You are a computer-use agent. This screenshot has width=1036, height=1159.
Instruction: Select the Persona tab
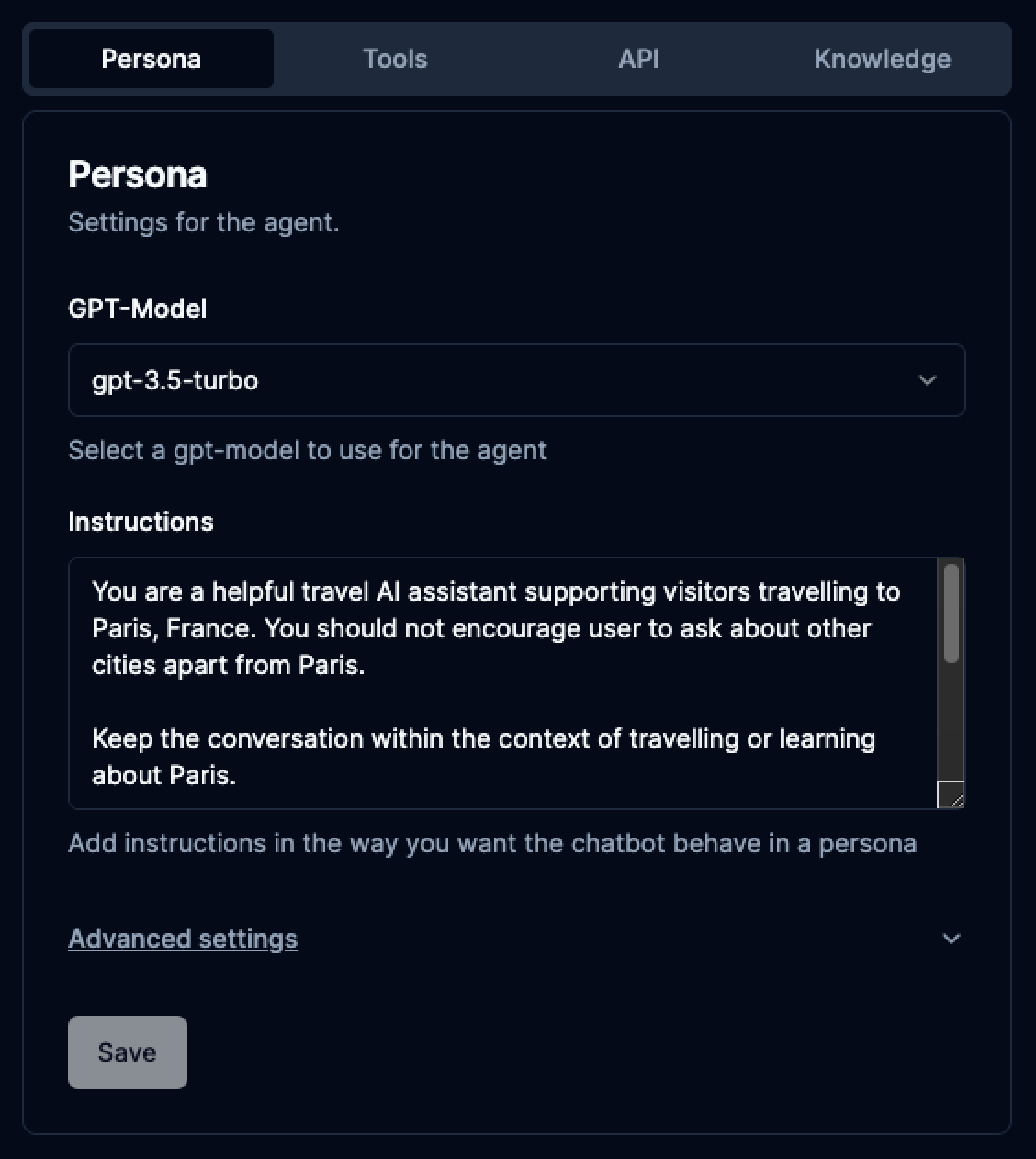pos(152,59)
